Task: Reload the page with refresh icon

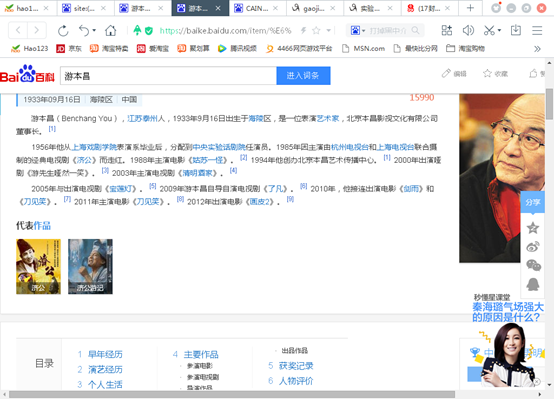Action: pos(63,31)
